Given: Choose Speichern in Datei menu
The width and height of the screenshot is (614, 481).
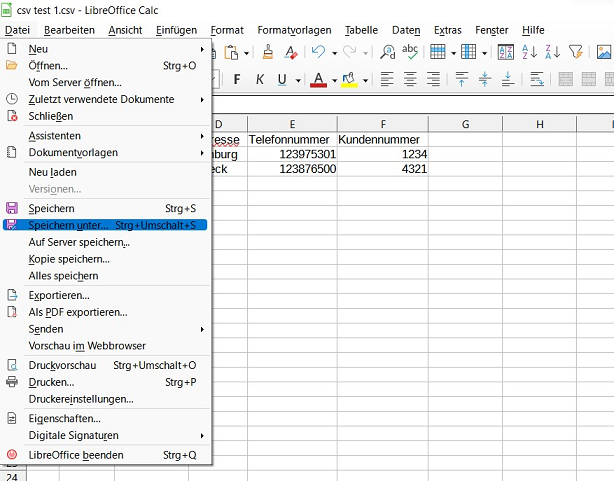Looking at the screenshot, I should pyautogui.click(x=105, y=208).
